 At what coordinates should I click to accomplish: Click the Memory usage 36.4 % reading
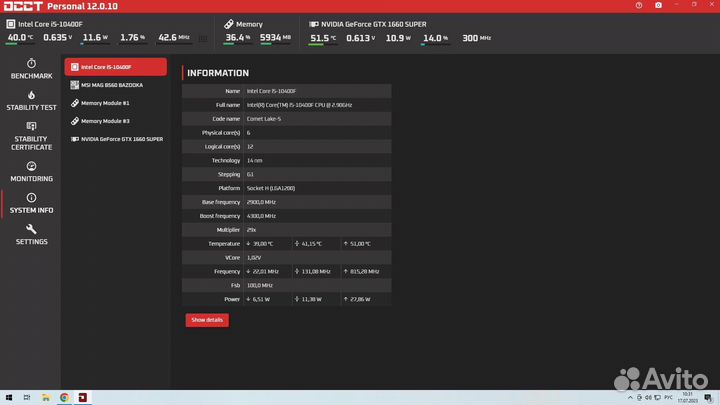[x=237, y=38]
